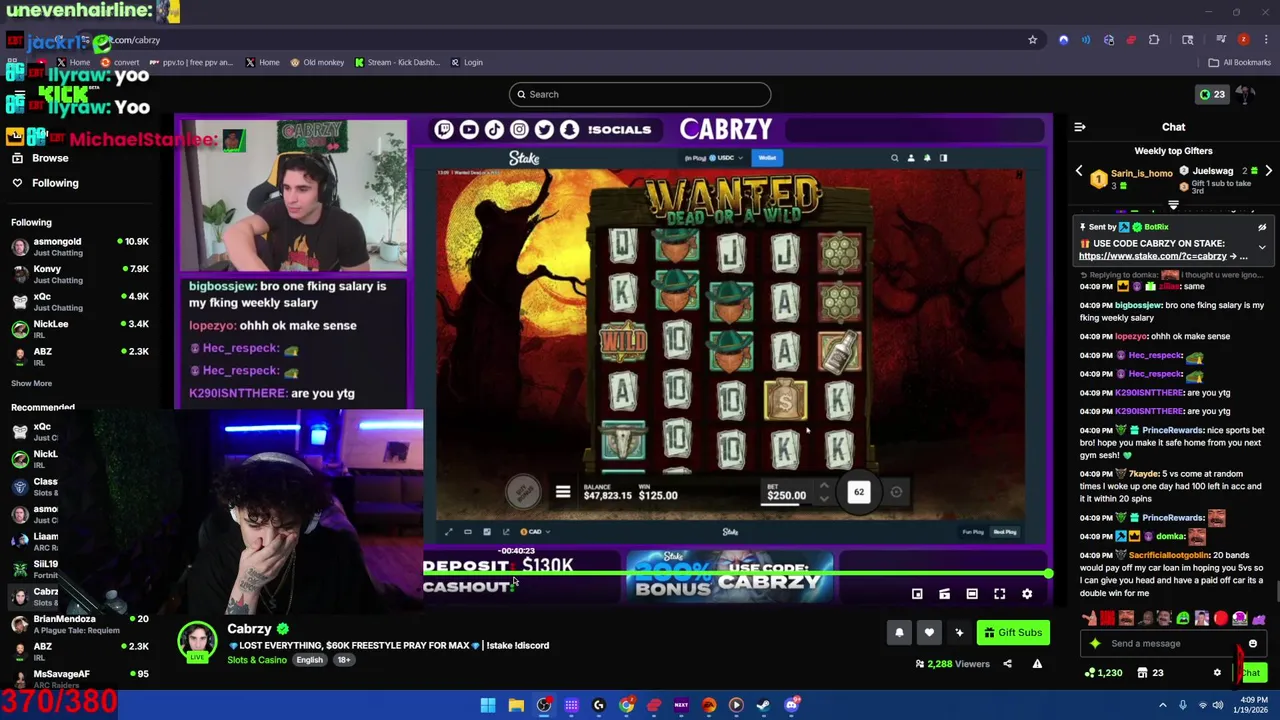Viewport: 1280px width, 720px height.
Task: Open Stream - Kick Dashboard bookmark
Action: pos(397,62)
